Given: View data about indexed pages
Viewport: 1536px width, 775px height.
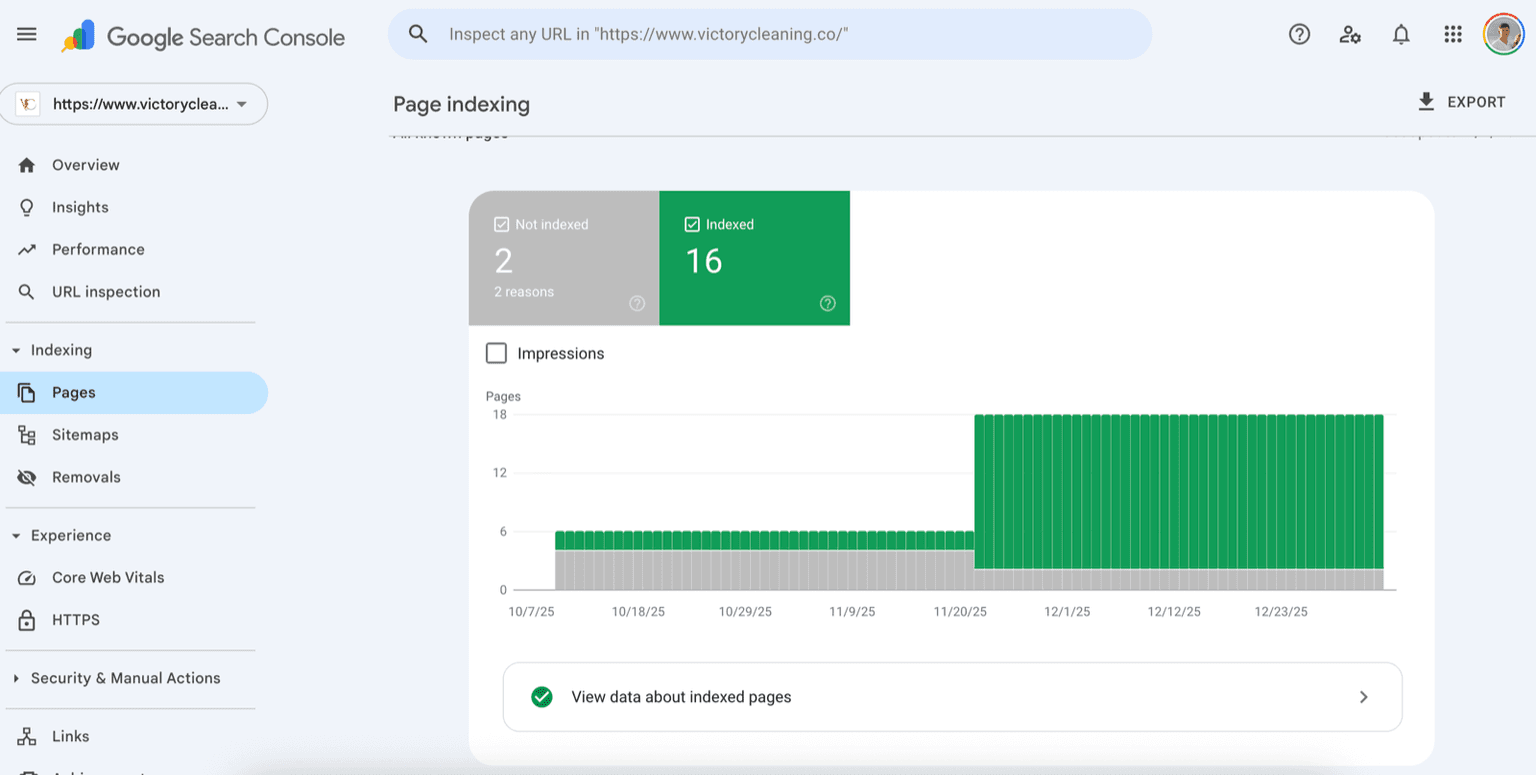Looking at the screenshot, I should click(x=952, y=697).
